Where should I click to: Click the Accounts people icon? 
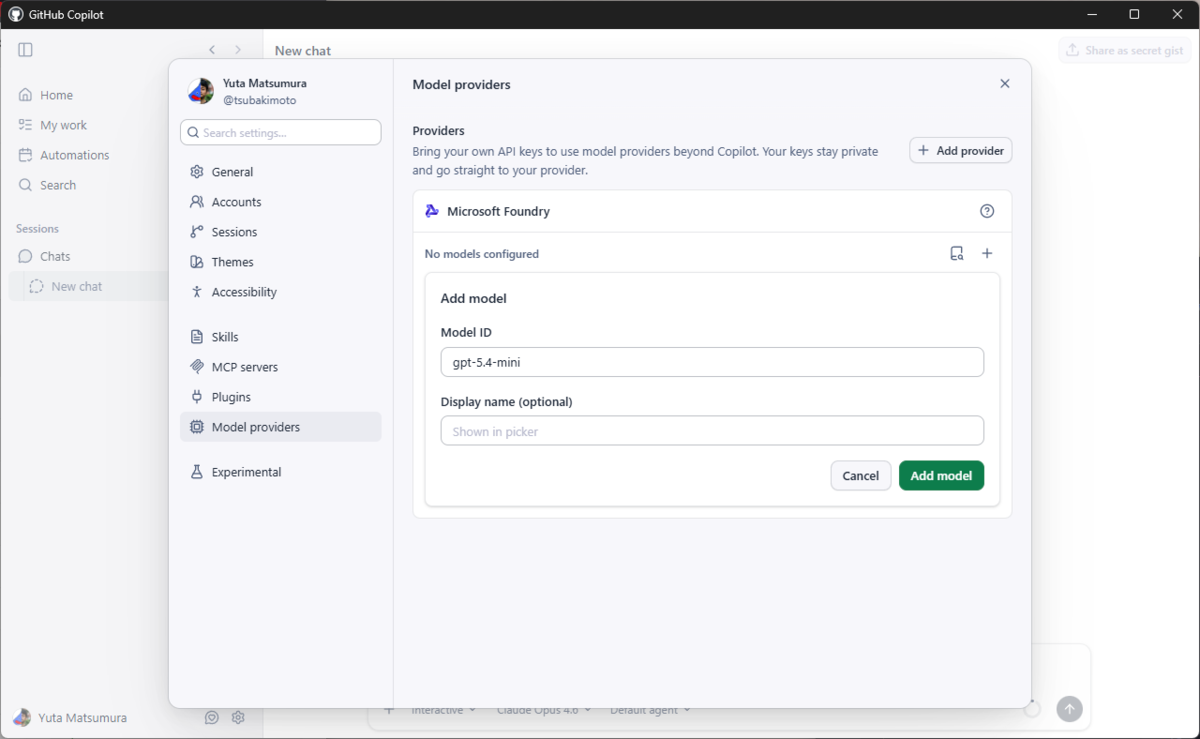pos(197,202)
